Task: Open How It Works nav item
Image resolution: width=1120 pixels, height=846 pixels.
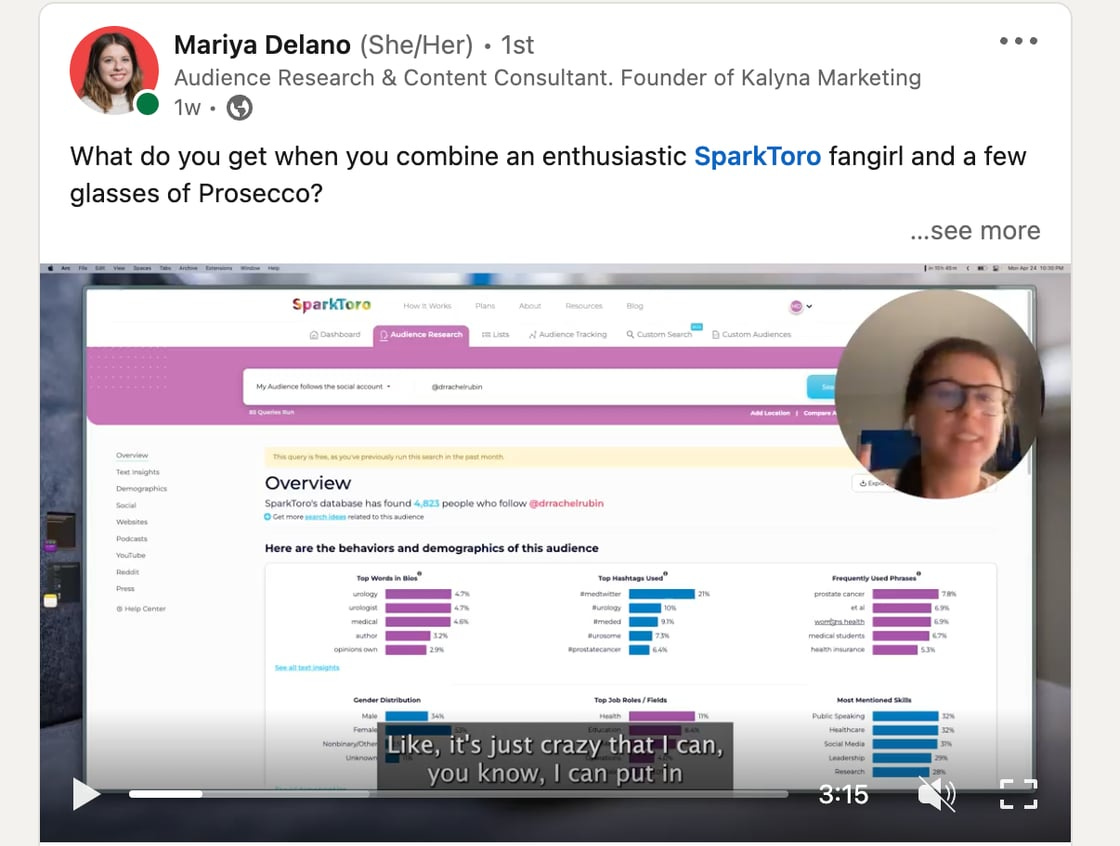Action: pos(427,306)
